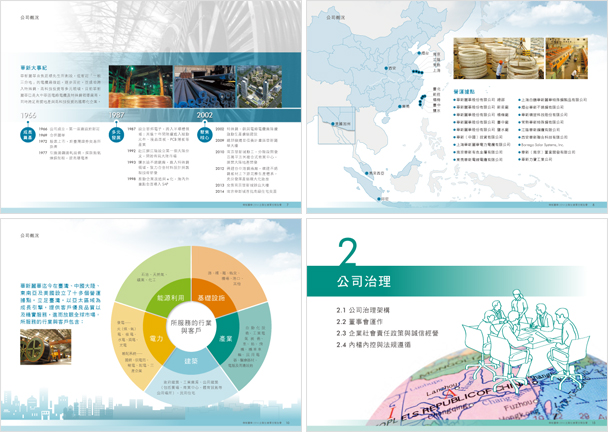Open section 2.1 公司治理架構
Viewport: 608px width, 432px height.
coord(363,310)
